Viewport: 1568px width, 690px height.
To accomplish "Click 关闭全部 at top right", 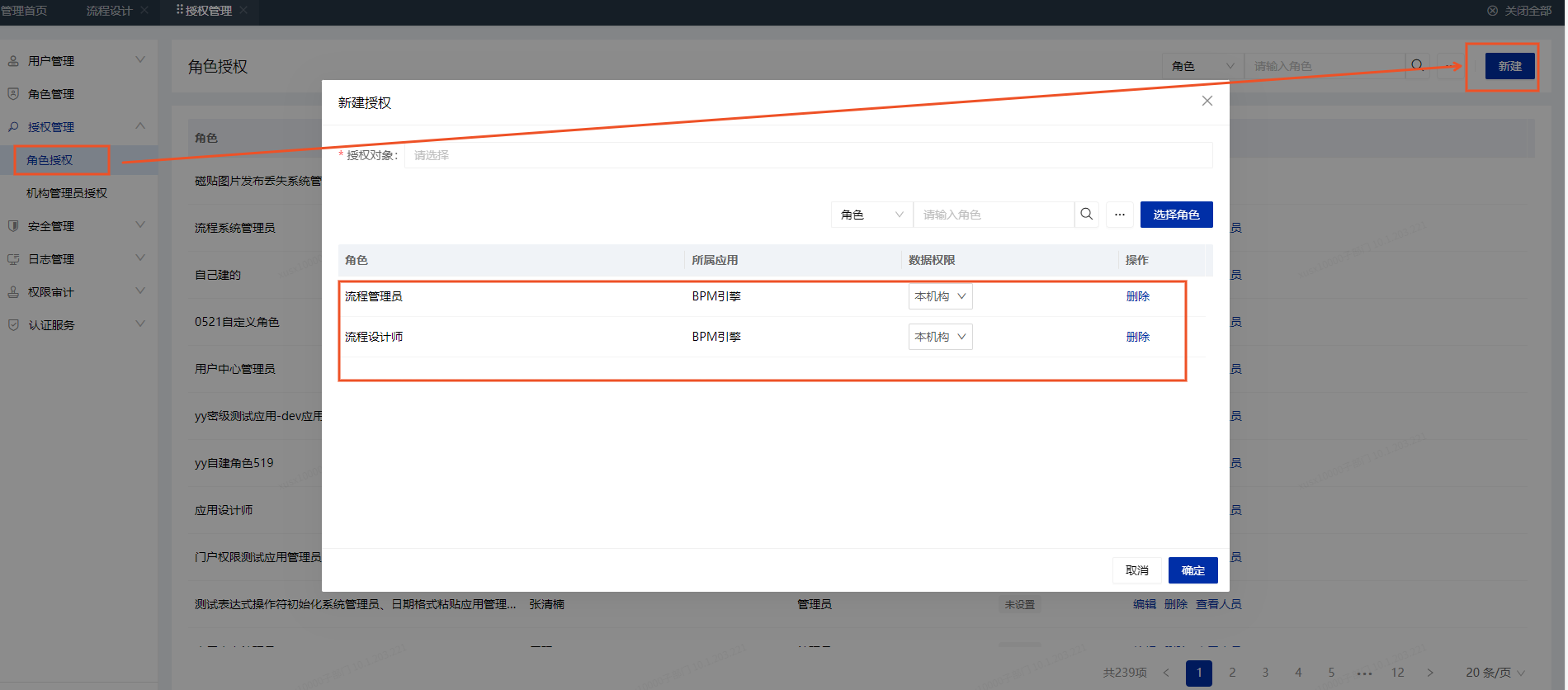I will coord(1519,11).
